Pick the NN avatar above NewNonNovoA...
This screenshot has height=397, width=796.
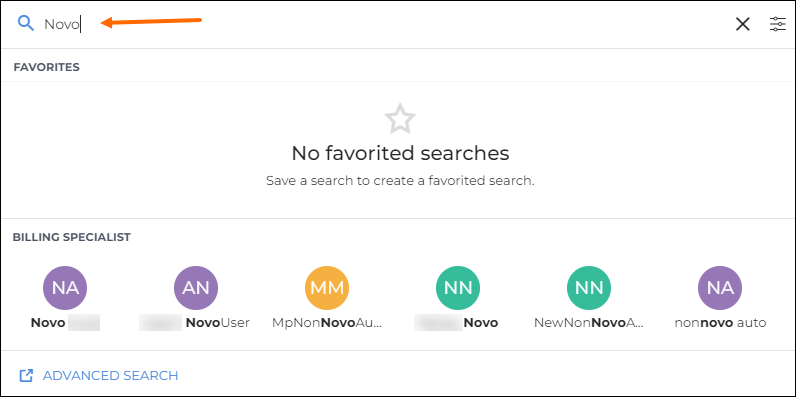[589, 288]
